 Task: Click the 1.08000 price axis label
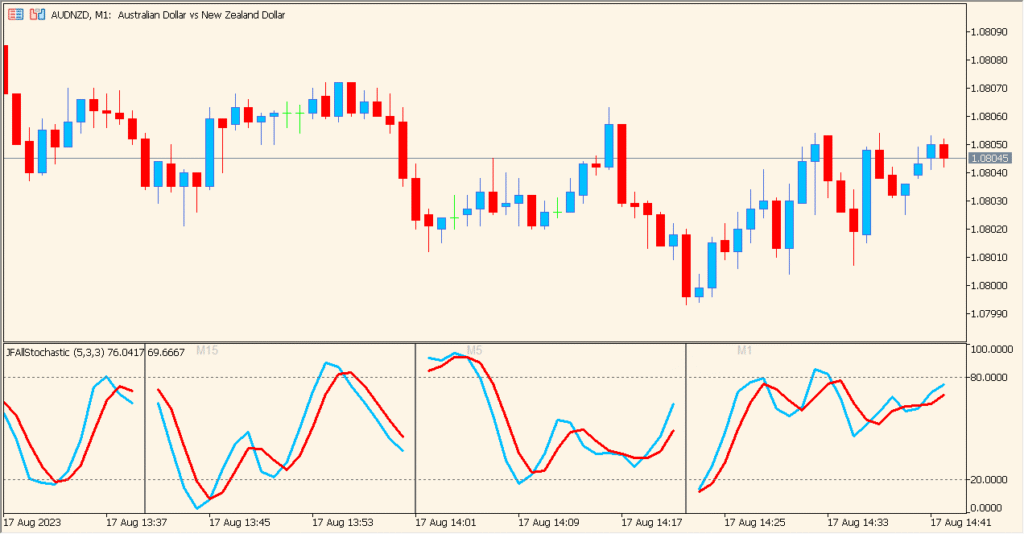989,285
